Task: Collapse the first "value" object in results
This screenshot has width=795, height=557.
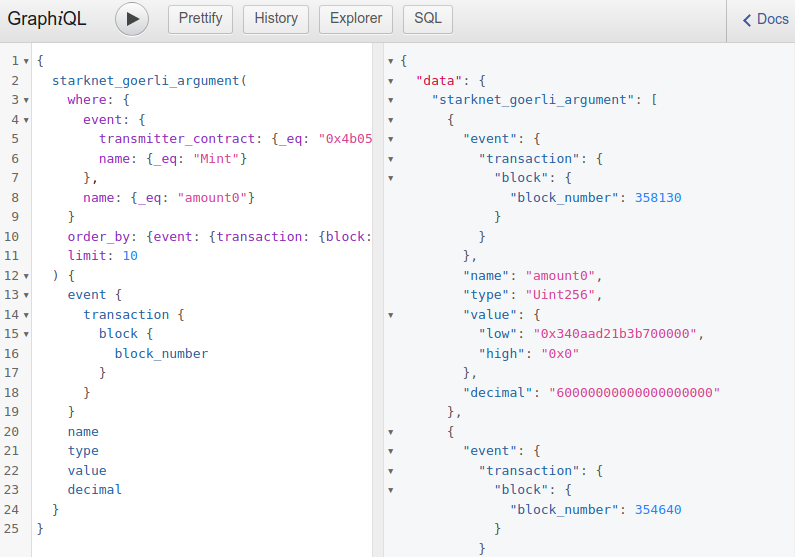Action: [x=390, y=315]
